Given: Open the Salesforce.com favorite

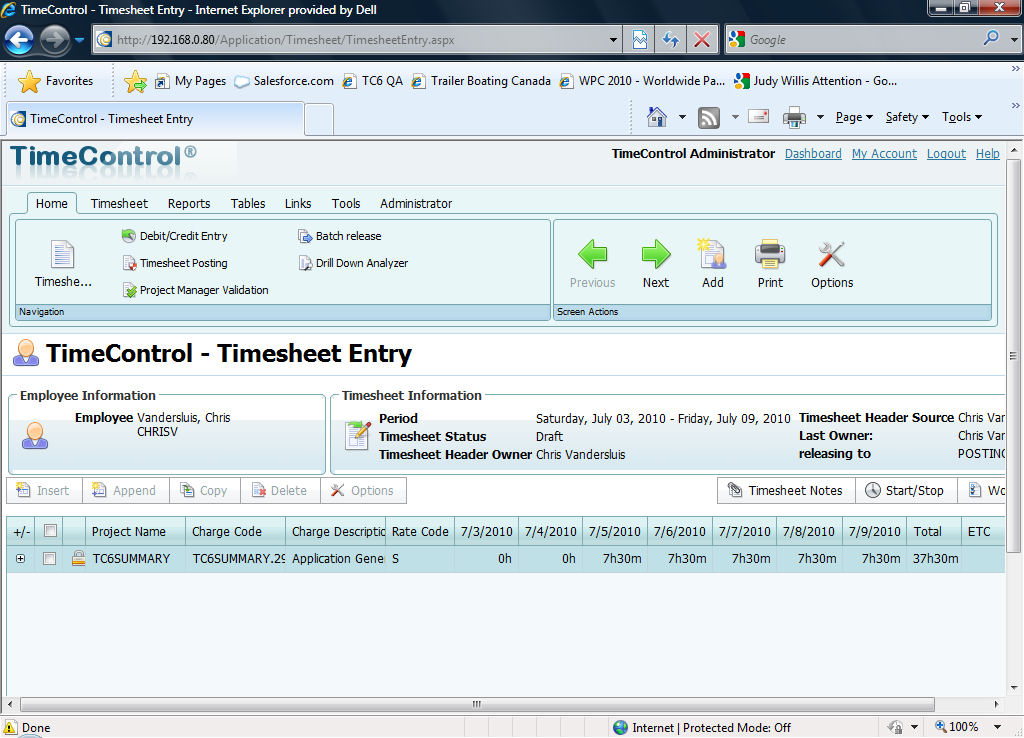Looking at the screenshot, I should tap(285, 81).
